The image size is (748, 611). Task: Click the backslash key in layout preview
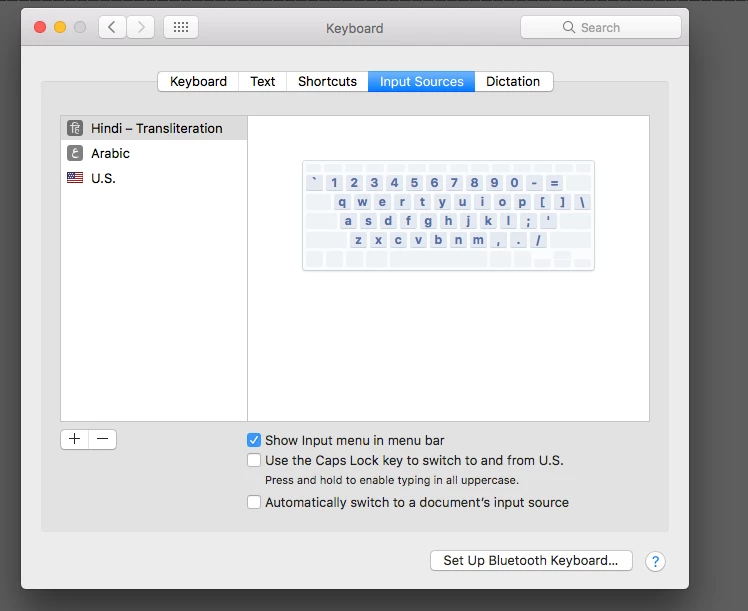[582, 202]
